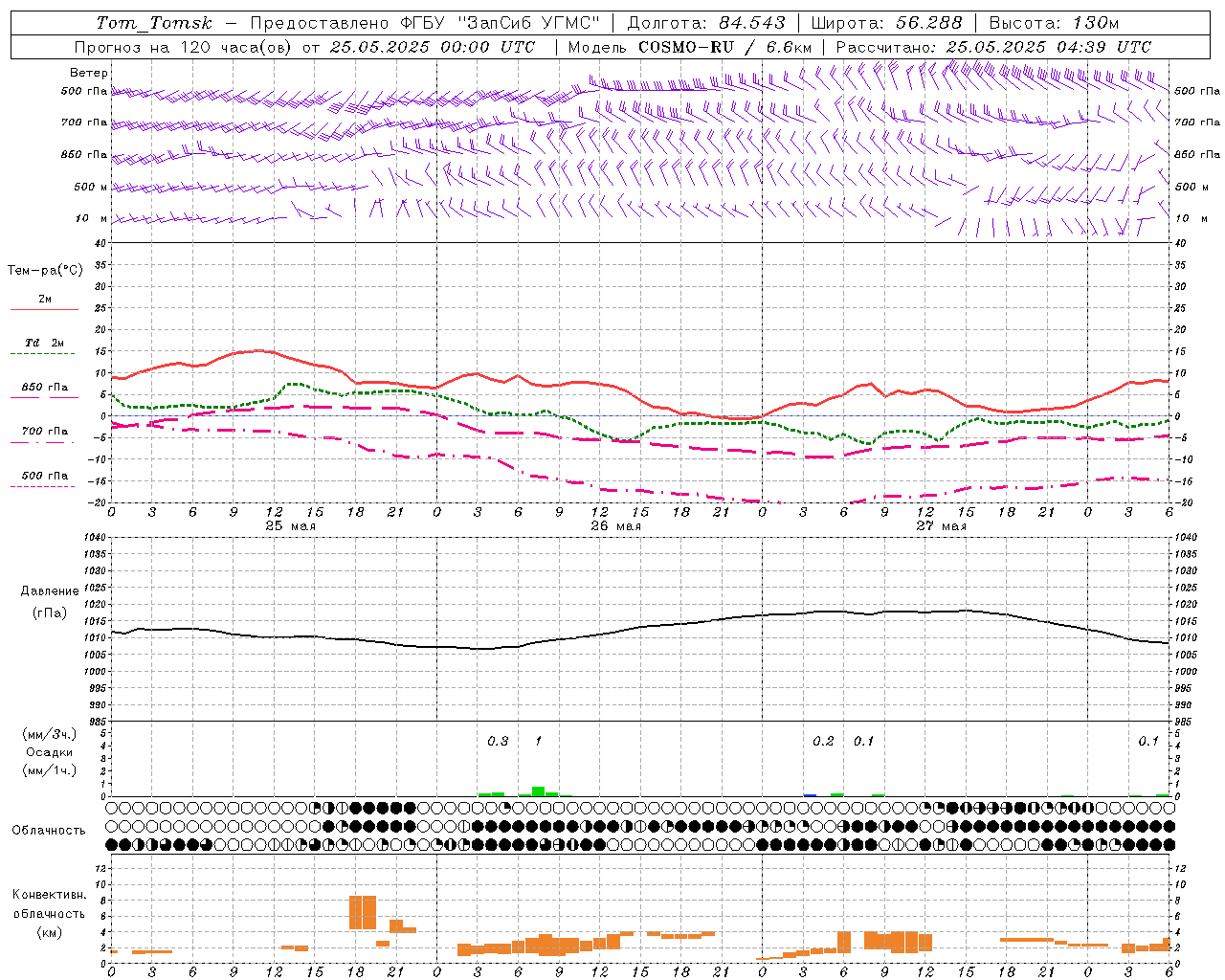Click the Прогноз на 120 часа(ов) text
This screenshot has width=1225, height=980.
click(184, 47)
